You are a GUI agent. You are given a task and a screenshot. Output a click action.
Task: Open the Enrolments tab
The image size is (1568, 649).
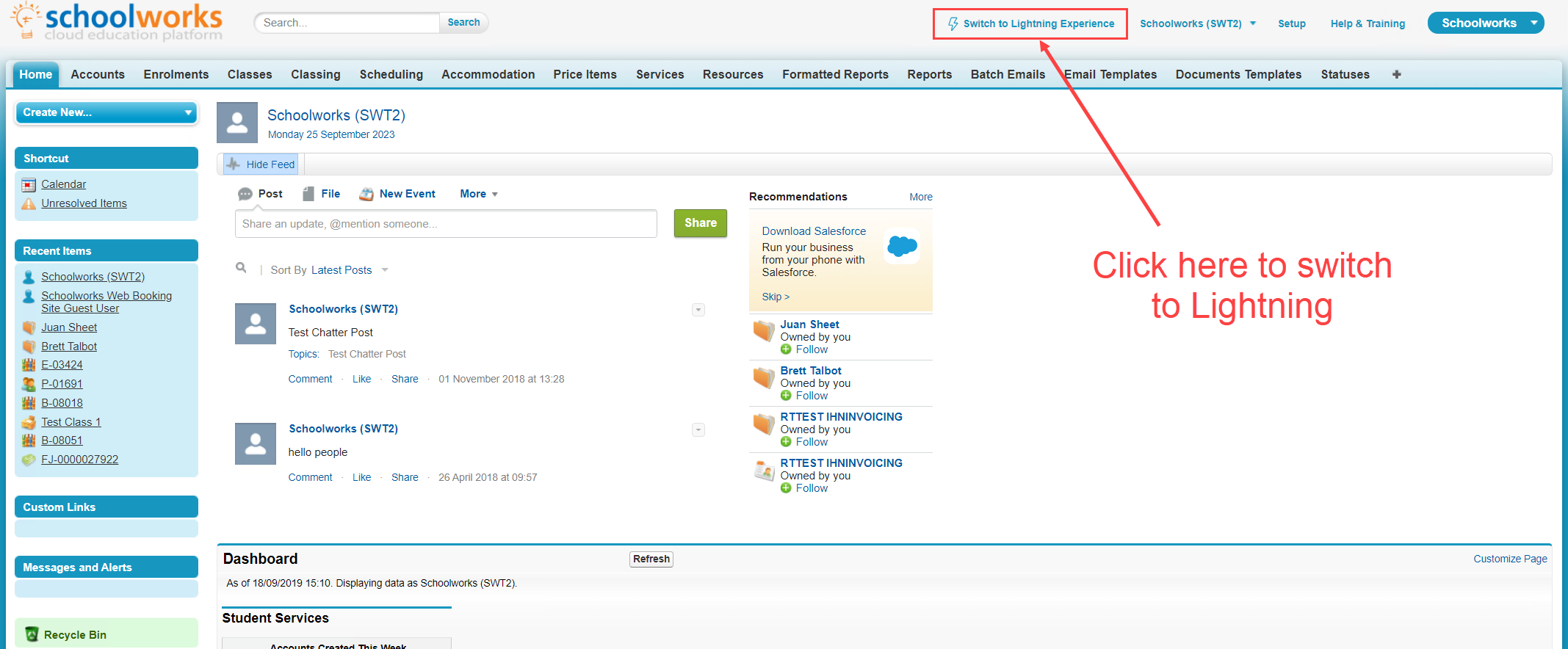[176, 74]
